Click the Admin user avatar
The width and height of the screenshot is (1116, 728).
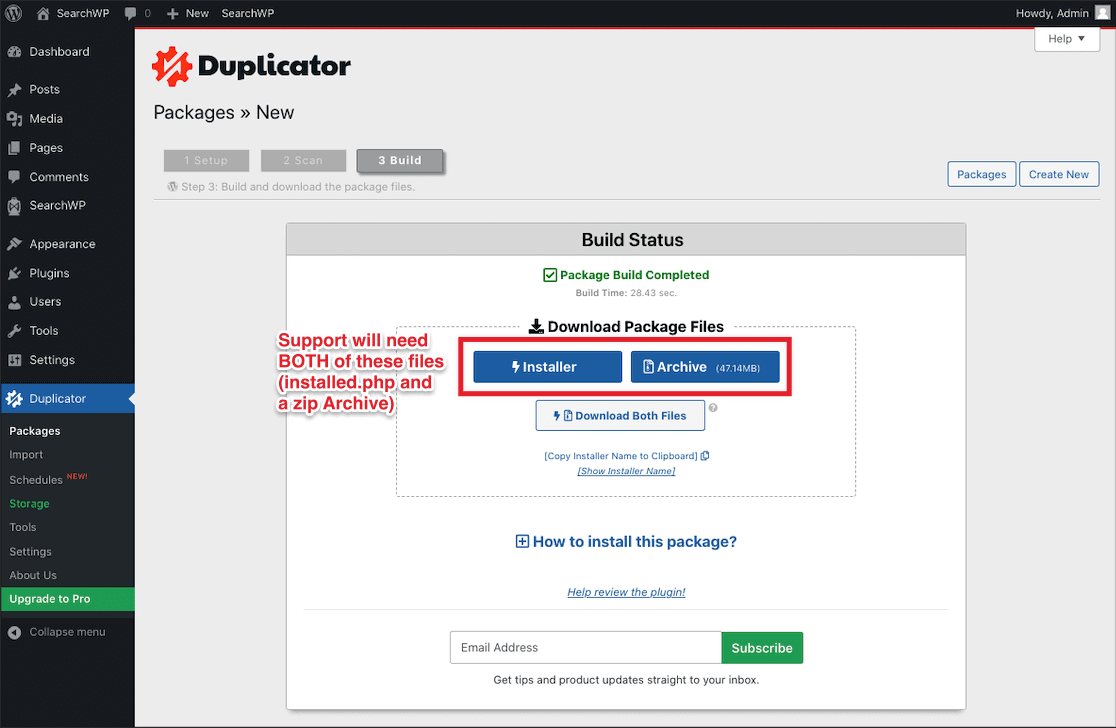pyautogui.click(x=1102, y=13)
